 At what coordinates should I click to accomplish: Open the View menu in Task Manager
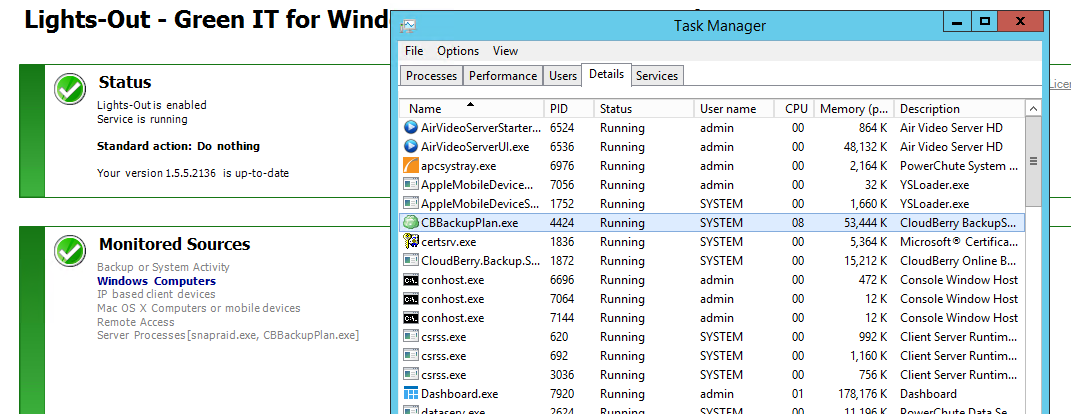pos(505,51)
